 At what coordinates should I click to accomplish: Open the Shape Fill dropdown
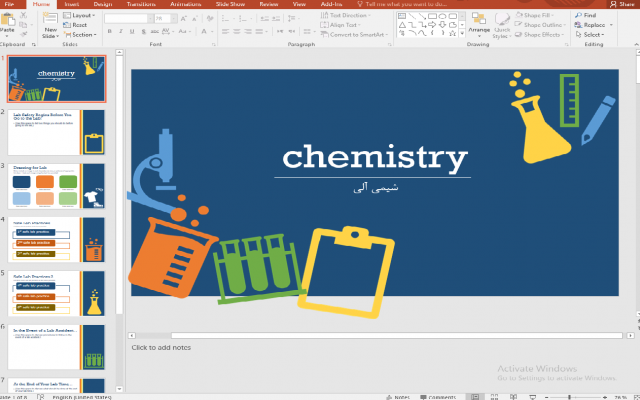pyautogui.click(x=535, y=15)
